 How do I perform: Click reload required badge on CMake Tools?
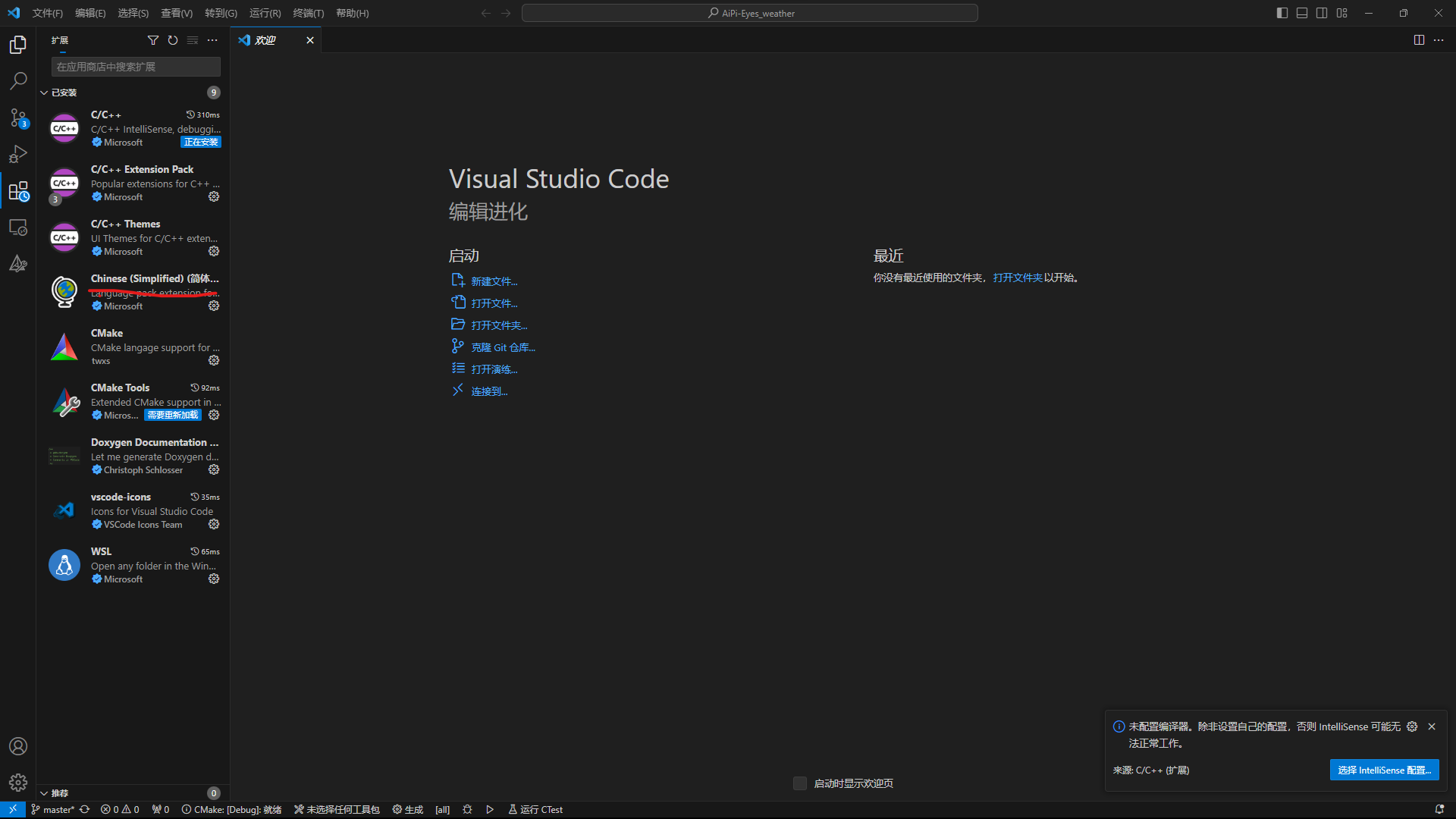173,415
